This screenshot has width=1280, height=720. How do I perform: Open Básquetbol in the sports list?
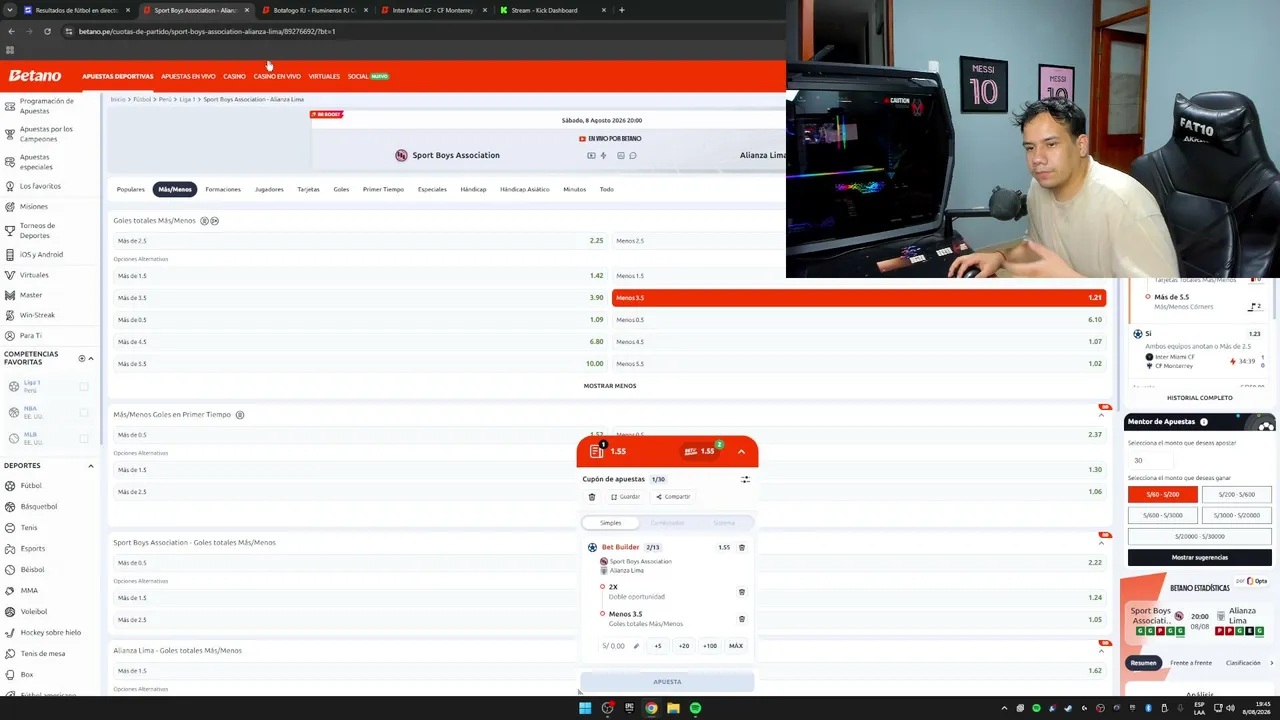coord(39,507)
